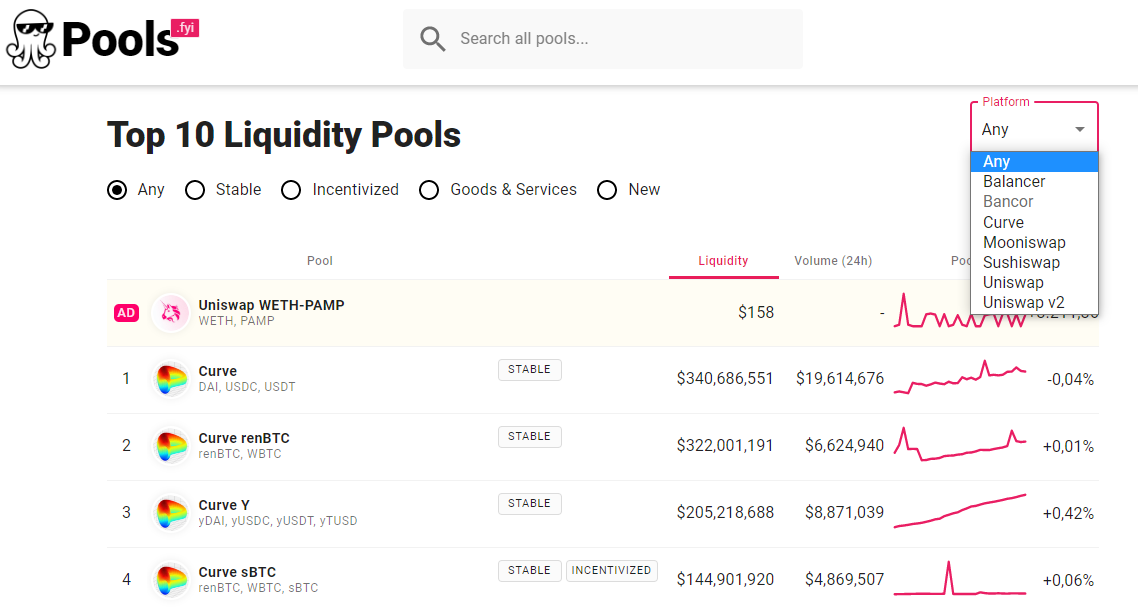Sort by the Volume (24h) column header
The width and height of the screenshot is (1138, 609).
point(833,261)
